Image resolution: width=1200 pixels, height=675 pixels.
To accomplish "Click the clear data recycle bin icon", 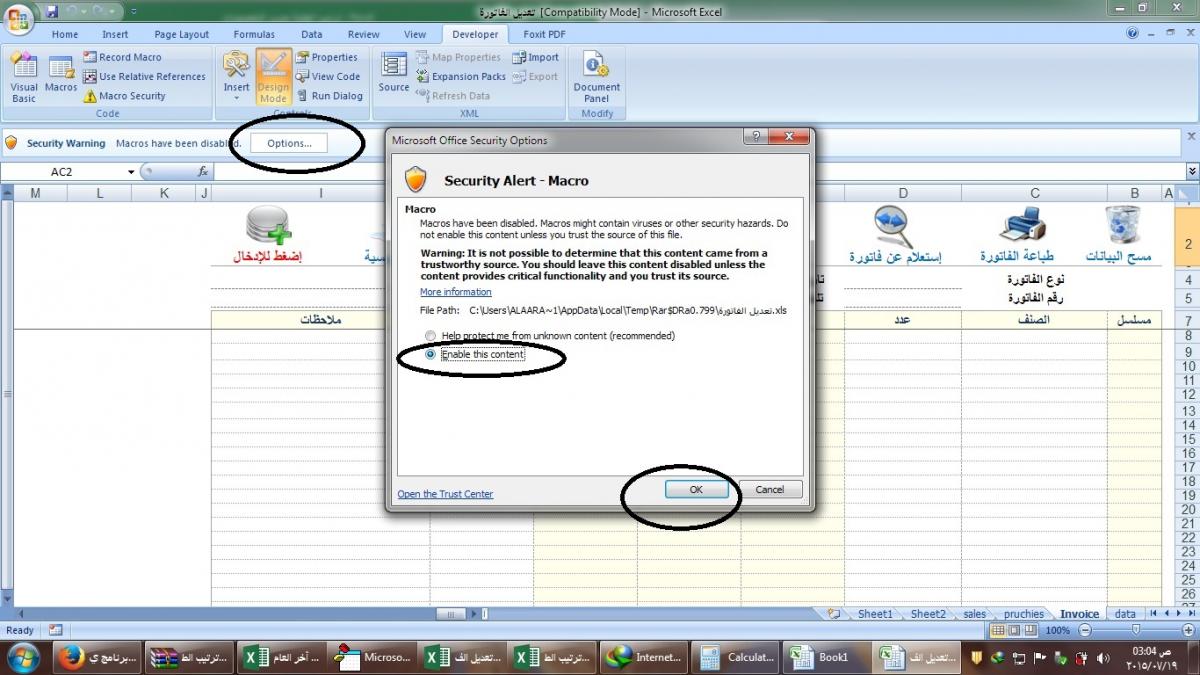I will (x=1123, y=226).
